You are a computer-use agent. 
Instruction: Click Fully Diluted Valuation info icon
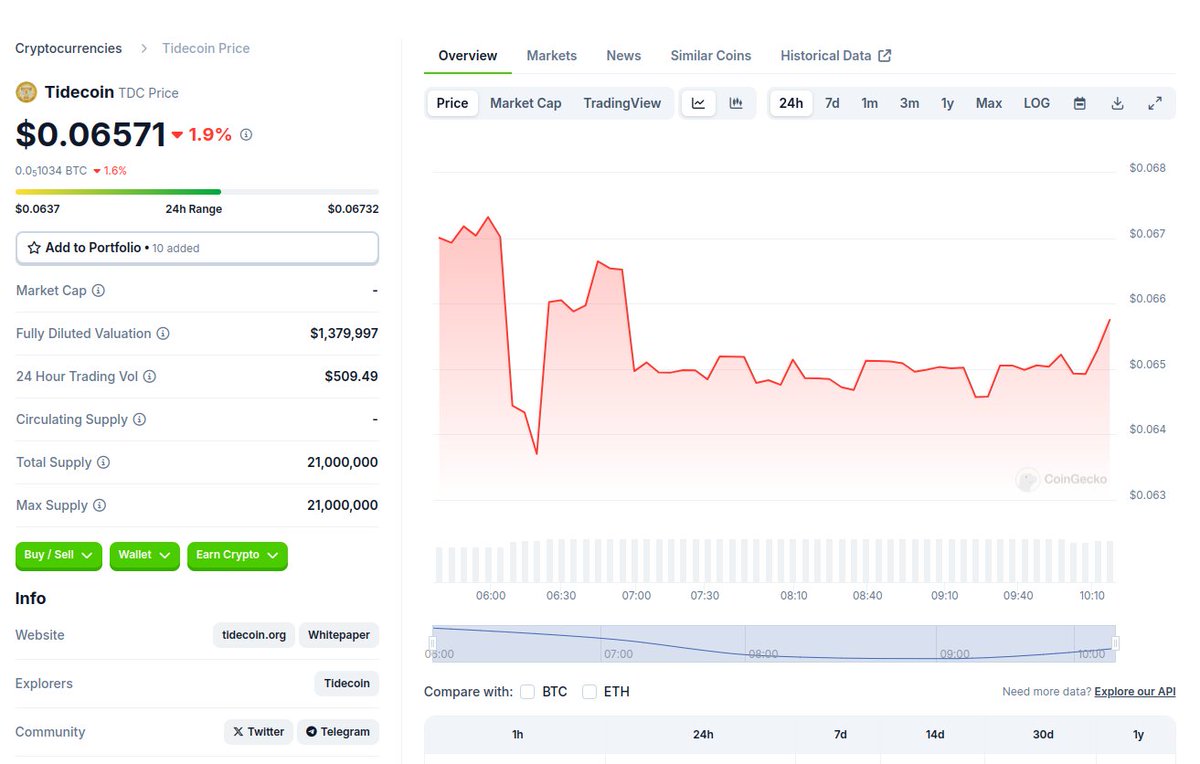163,334
